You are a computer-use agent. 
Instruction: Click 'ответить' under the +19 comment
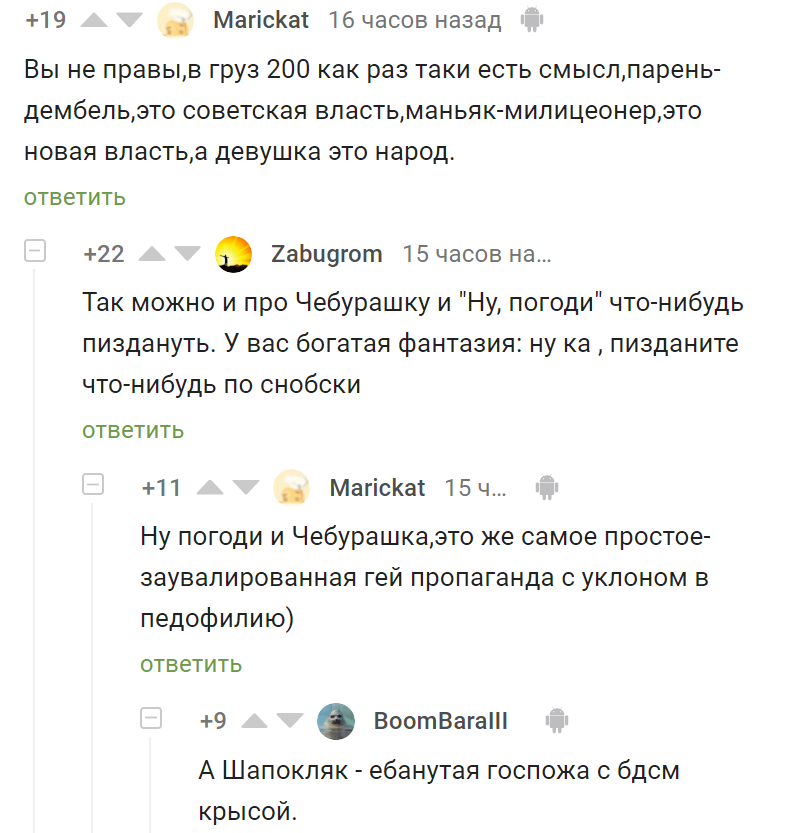click(75, 196)
